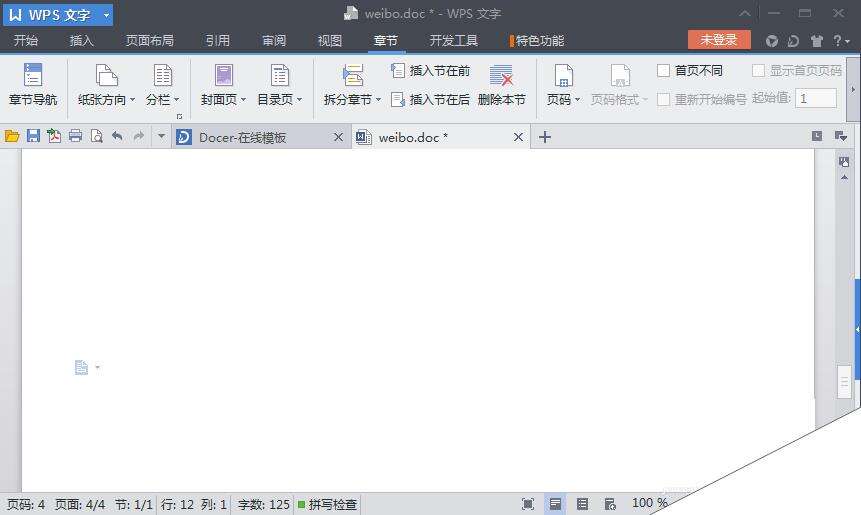This screenshot has width=861, height=515.
Task: Switch to the 引用 ribbon tab
Action: pos(217,40)
